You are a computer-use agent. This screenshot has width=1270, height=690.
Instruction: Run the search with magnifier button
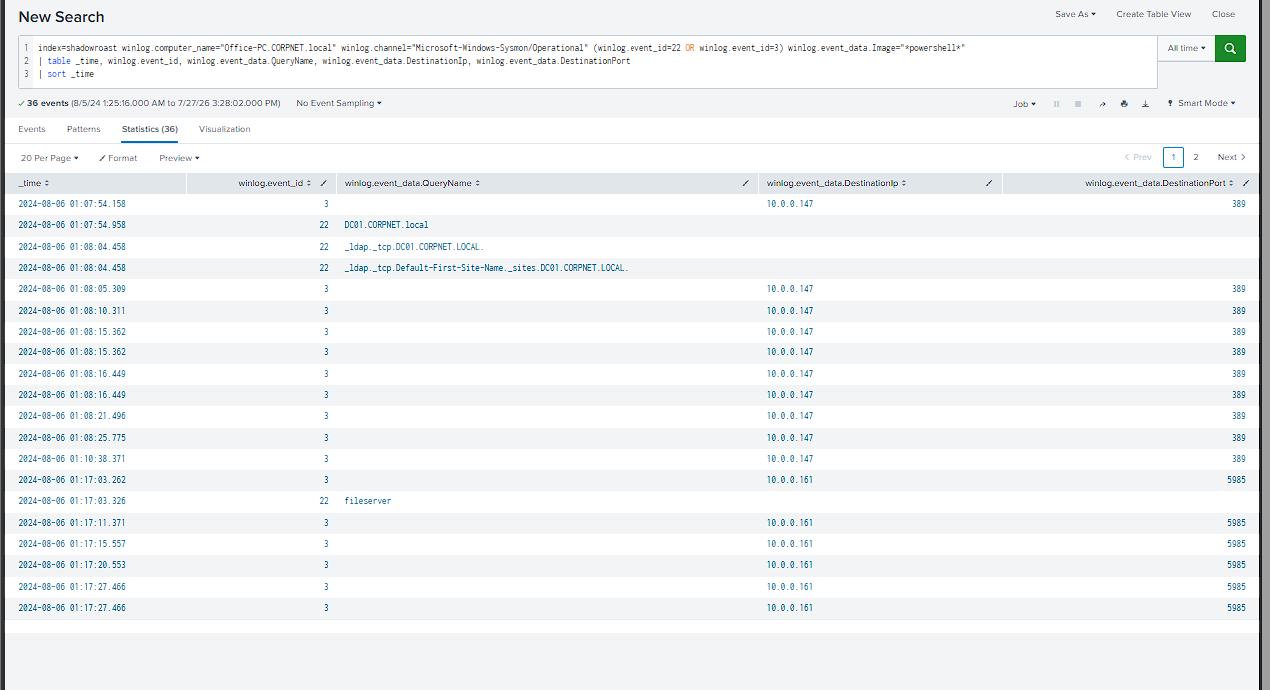point(1230,48)
